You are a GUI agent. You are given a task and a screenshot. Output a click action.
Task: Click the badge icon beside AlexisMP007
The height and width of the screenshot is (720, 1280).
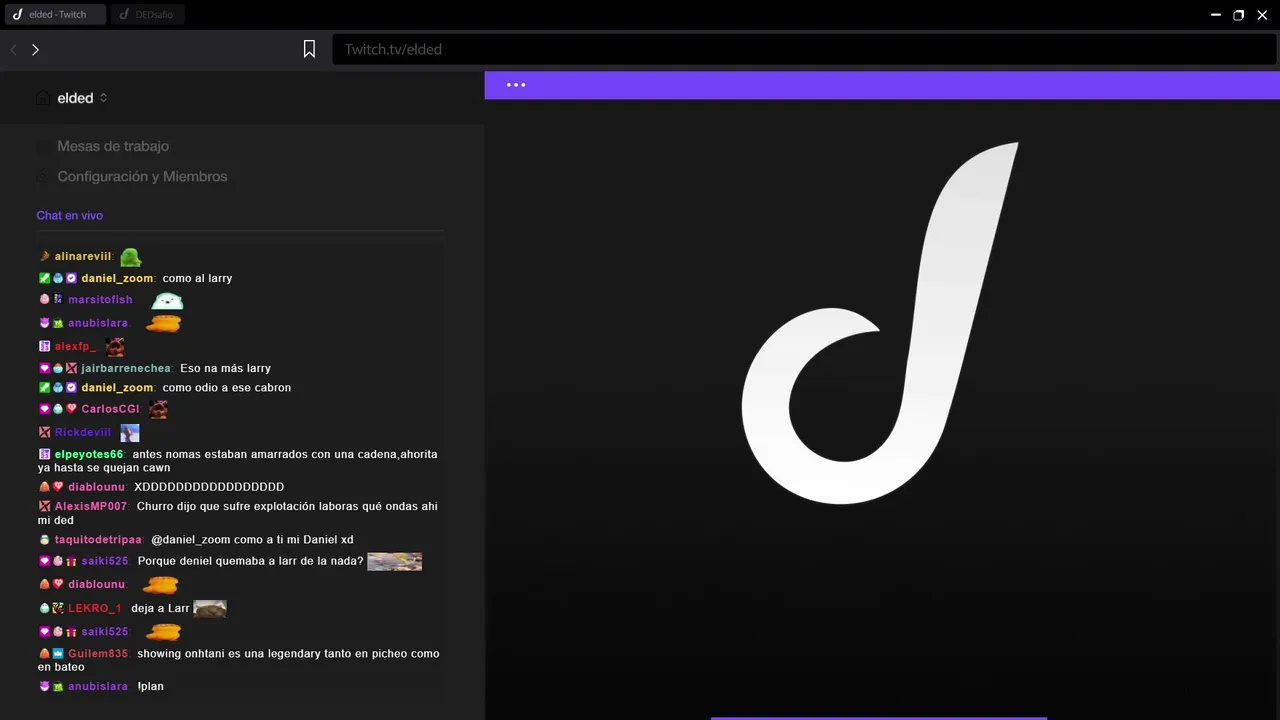[x=44, y=506]
